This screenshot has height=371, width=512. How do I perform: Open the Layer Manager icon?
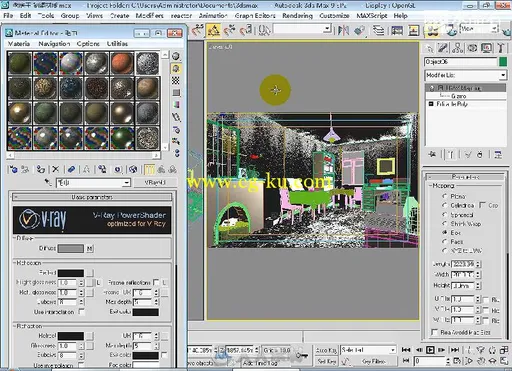378,30
